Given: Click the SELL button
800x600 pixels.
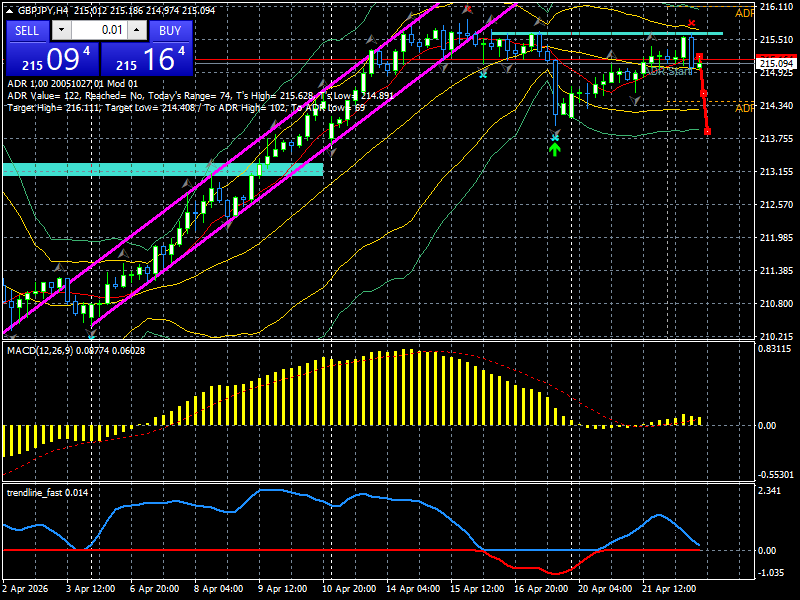Looking at the screenshot, I should coord(28,31).
